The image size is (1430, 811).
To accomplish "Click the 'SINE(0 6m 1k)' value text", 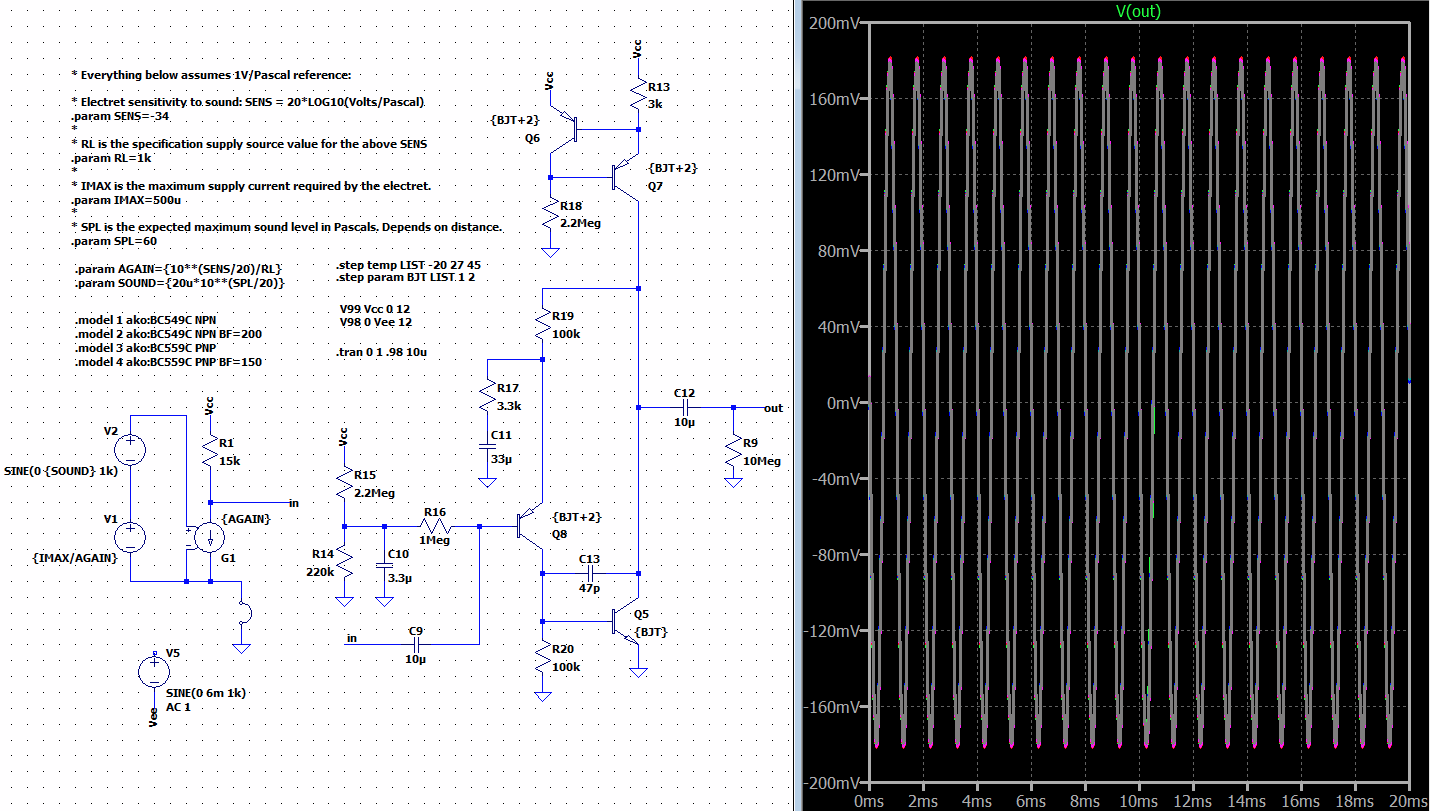I will 206,692.
